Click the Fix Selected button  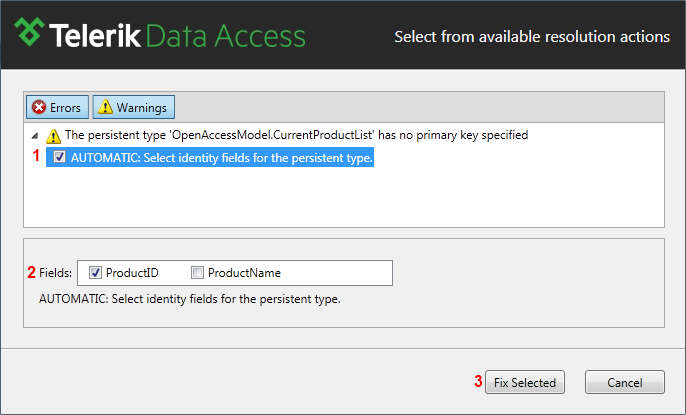[x=525, y=382]
